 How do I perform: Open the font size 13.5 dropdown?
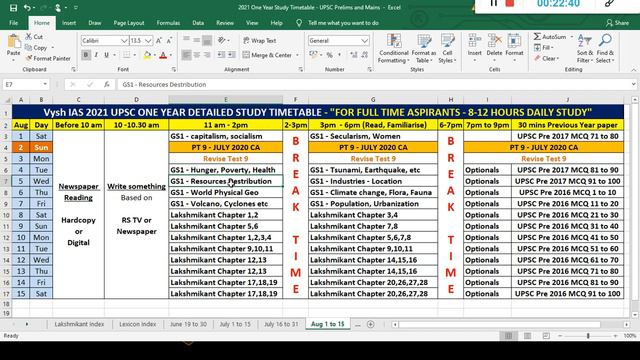(x=148, y=41)
